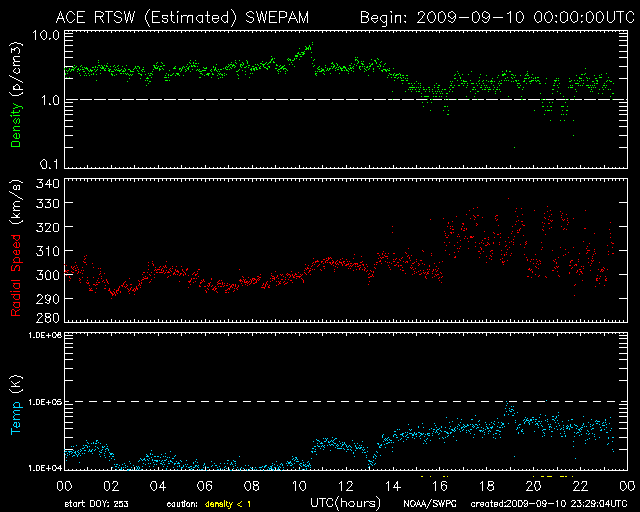The image size is (640, 512).
Task: Click the created: 23:29:04UTC timestamp
Action: coord(549,504)
